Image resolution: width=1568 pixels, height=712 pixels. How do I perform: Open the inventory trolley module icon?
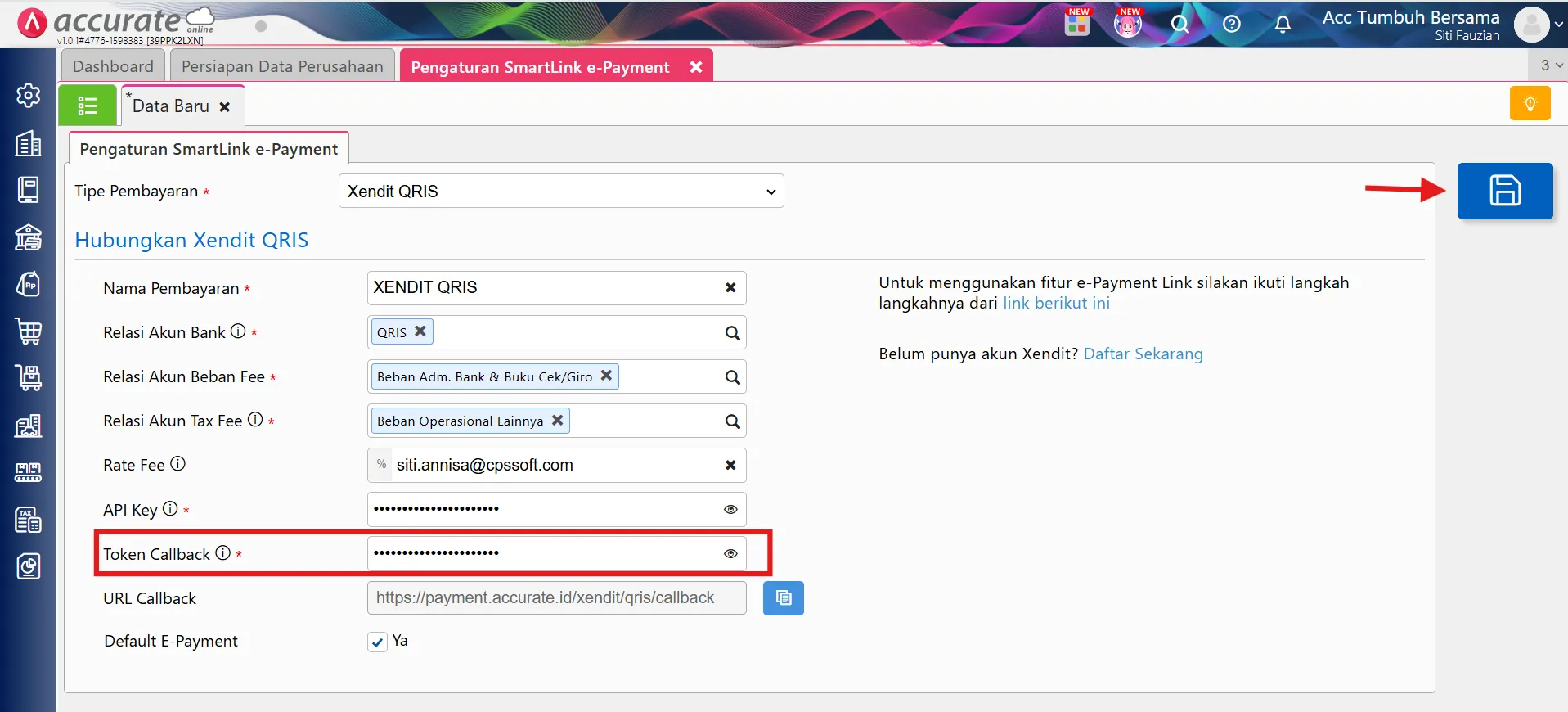tap(29, 378)
